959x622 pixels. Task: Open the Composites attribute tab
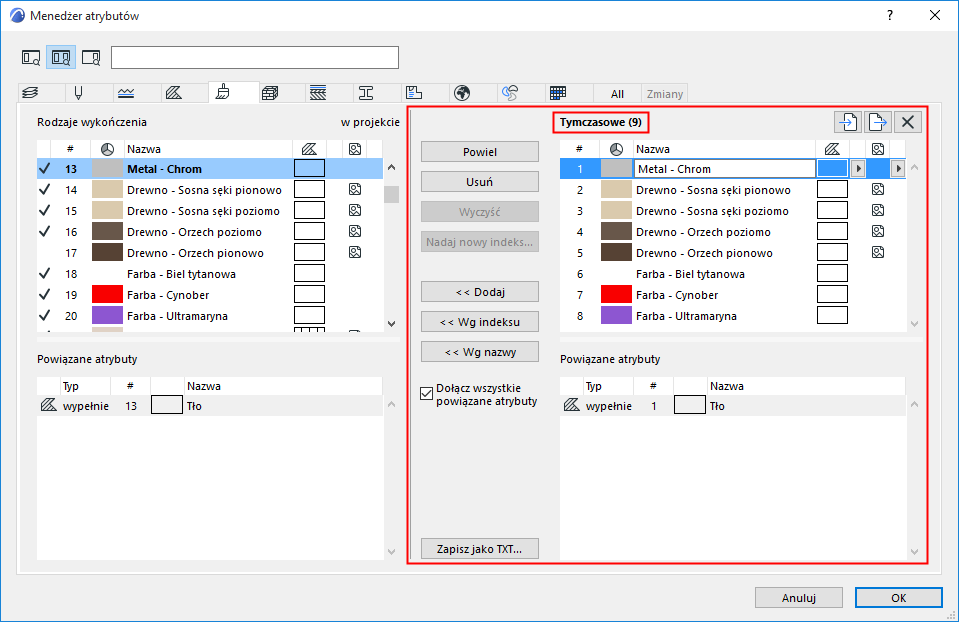pos(318,93)
